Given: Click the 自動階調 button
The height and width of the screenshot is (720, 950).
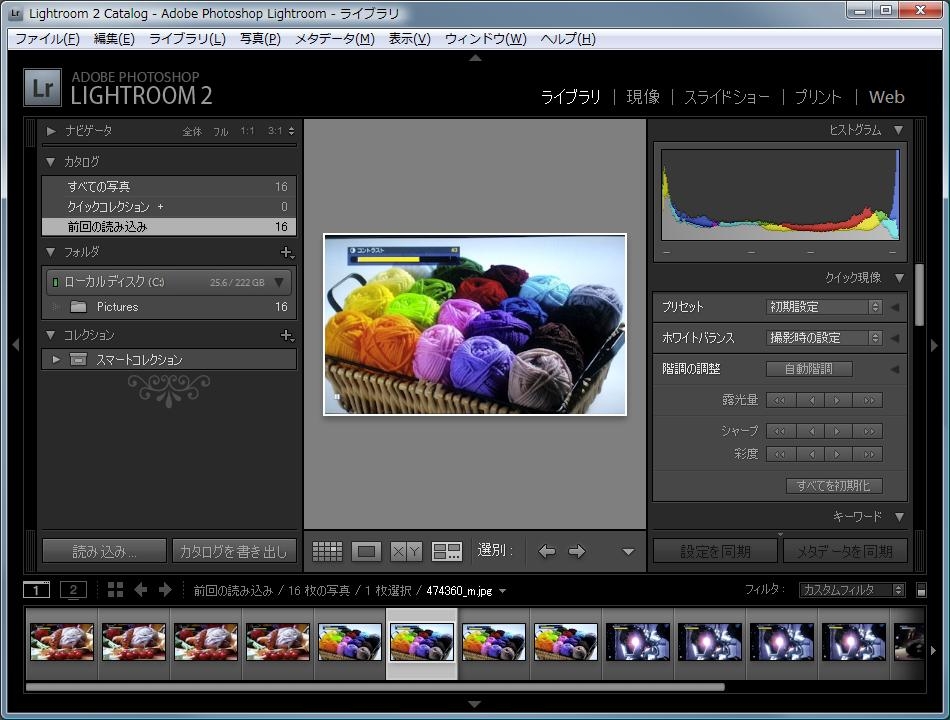Looking at the screenshot, I should [809, 369].
